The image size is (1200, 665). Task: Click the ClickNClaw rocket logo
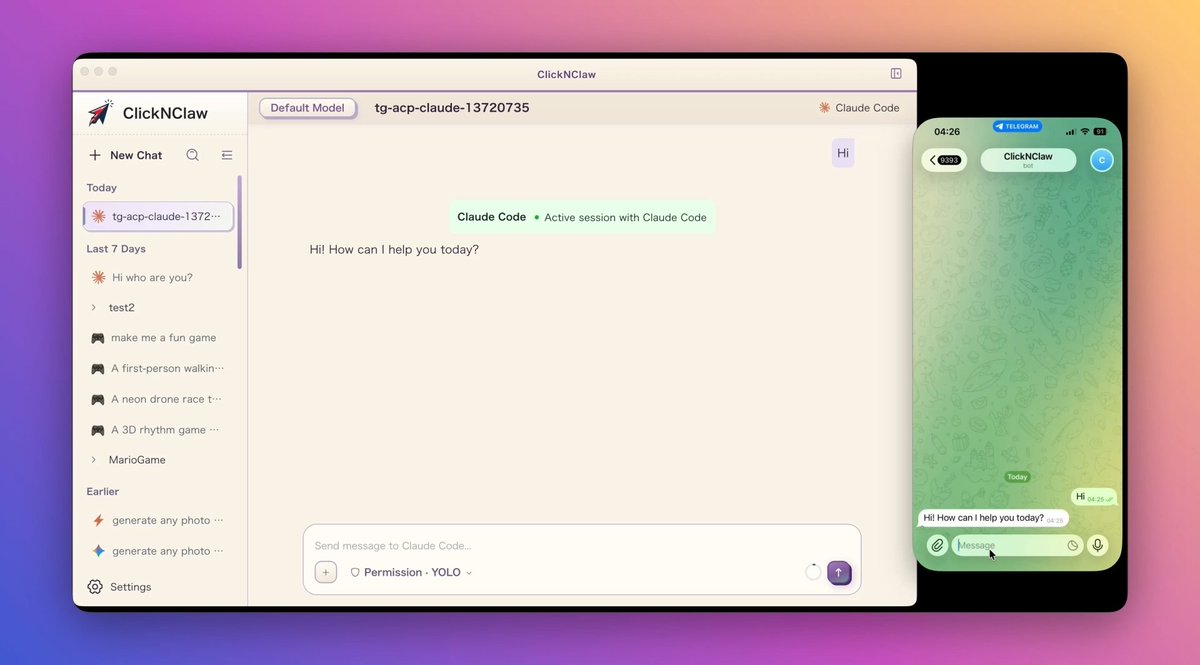100,113
